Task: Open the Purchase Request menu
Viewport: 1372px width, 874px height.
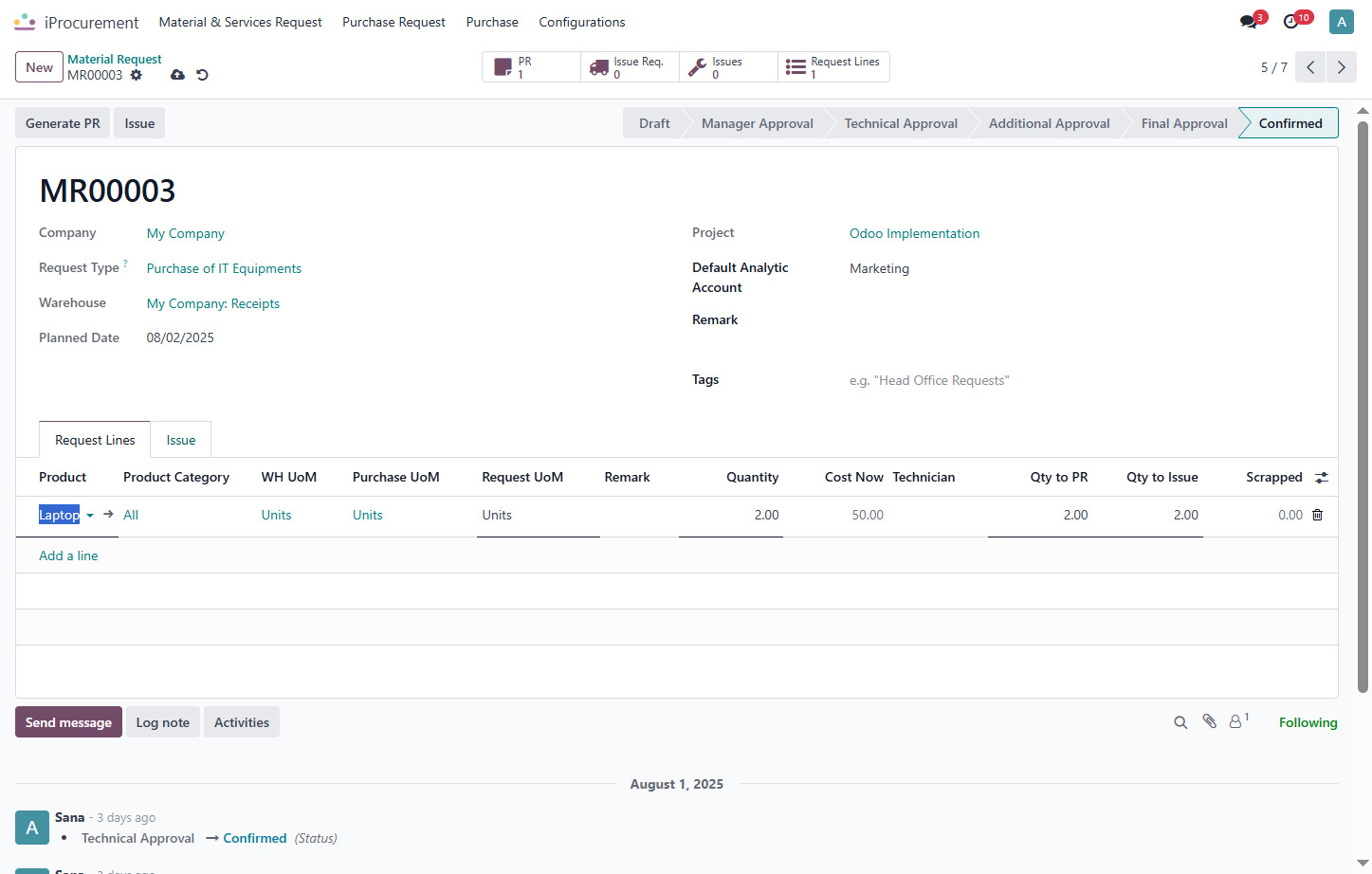Action: pyautogui.click(x=393, y=22)
